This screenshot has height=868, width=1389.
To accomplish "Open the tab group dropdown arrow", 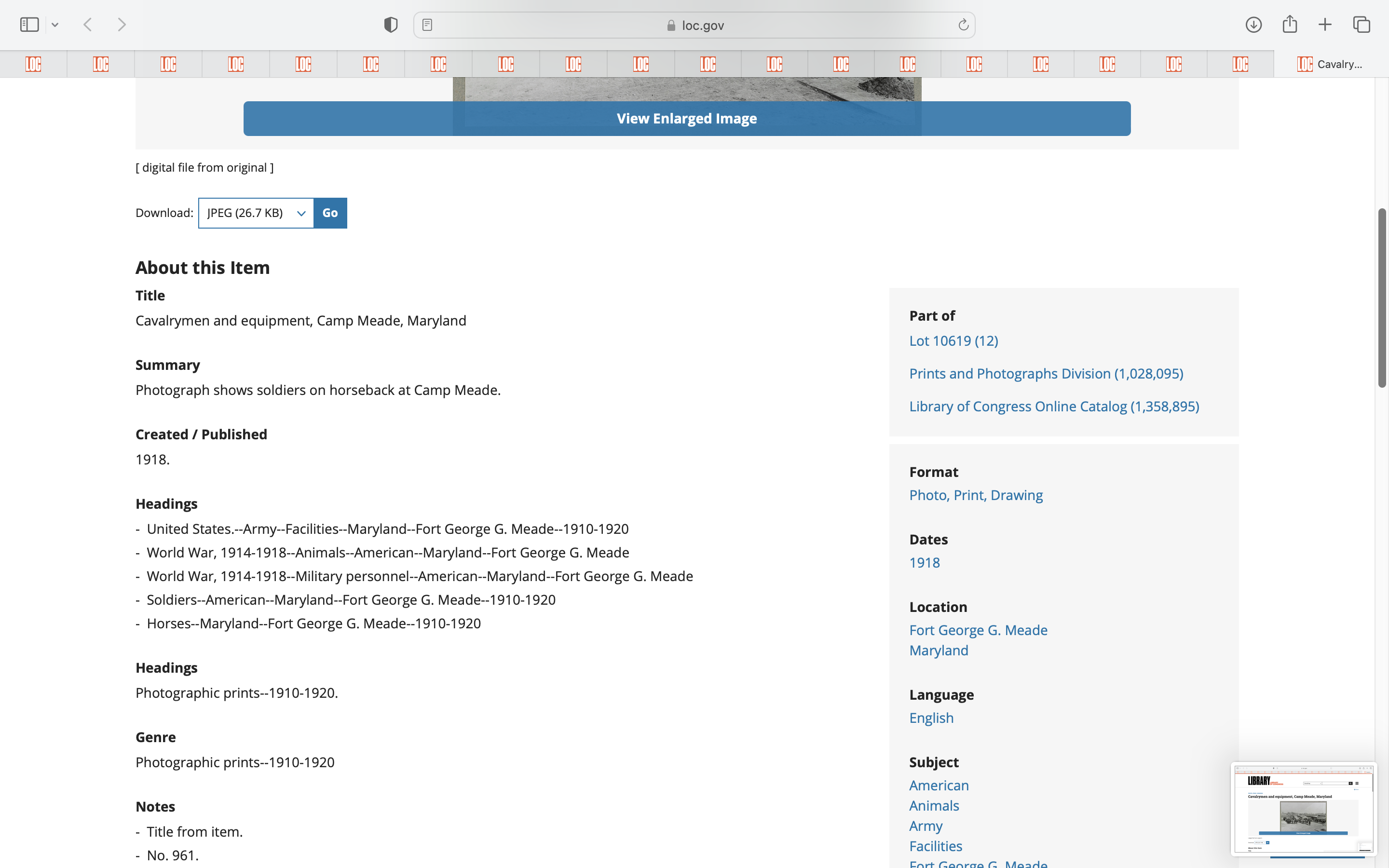I will coord(55,25).
